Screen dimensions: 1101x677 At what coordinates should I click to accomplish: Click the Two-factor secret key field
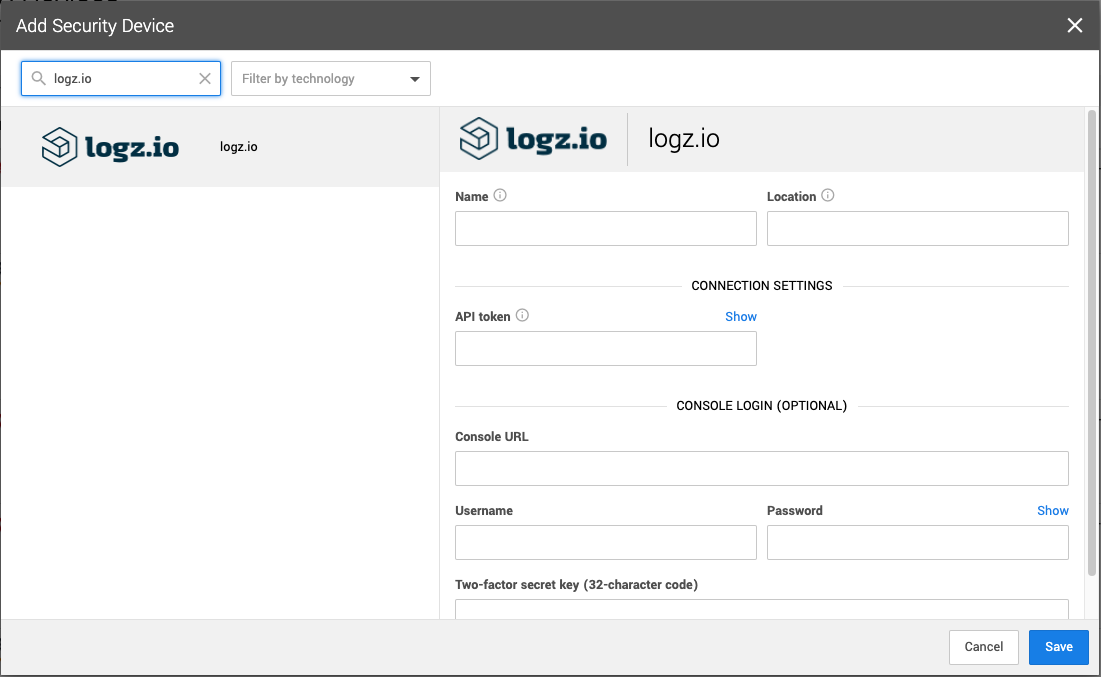762,609
